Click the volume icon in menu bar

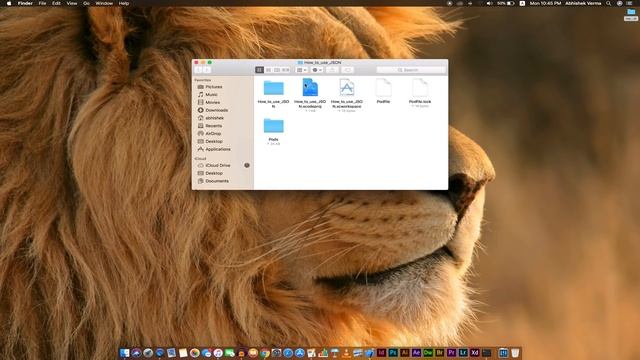[x=489, y=3]
